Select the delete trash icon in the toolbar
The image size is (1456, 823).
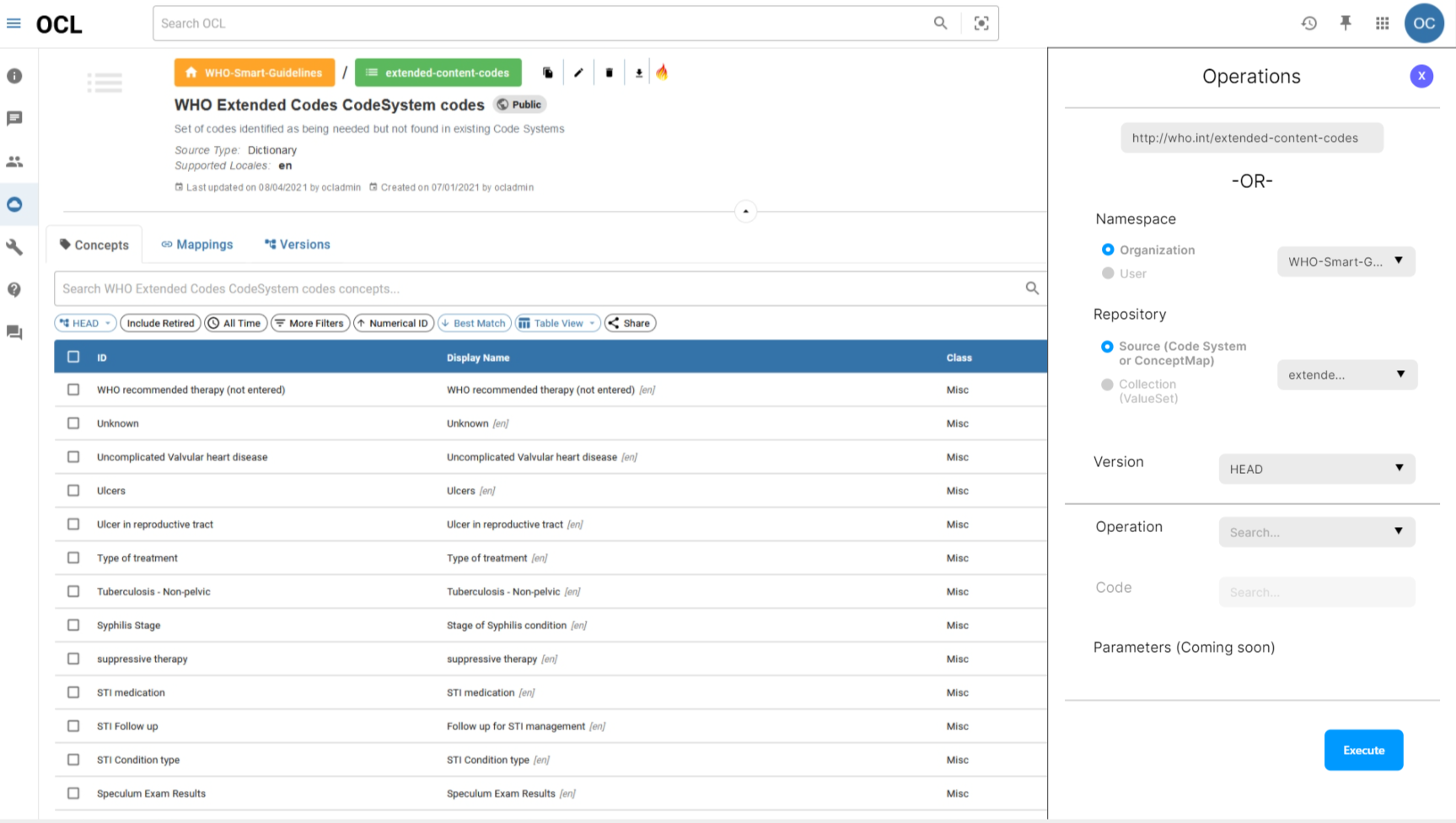click(609, 73)
